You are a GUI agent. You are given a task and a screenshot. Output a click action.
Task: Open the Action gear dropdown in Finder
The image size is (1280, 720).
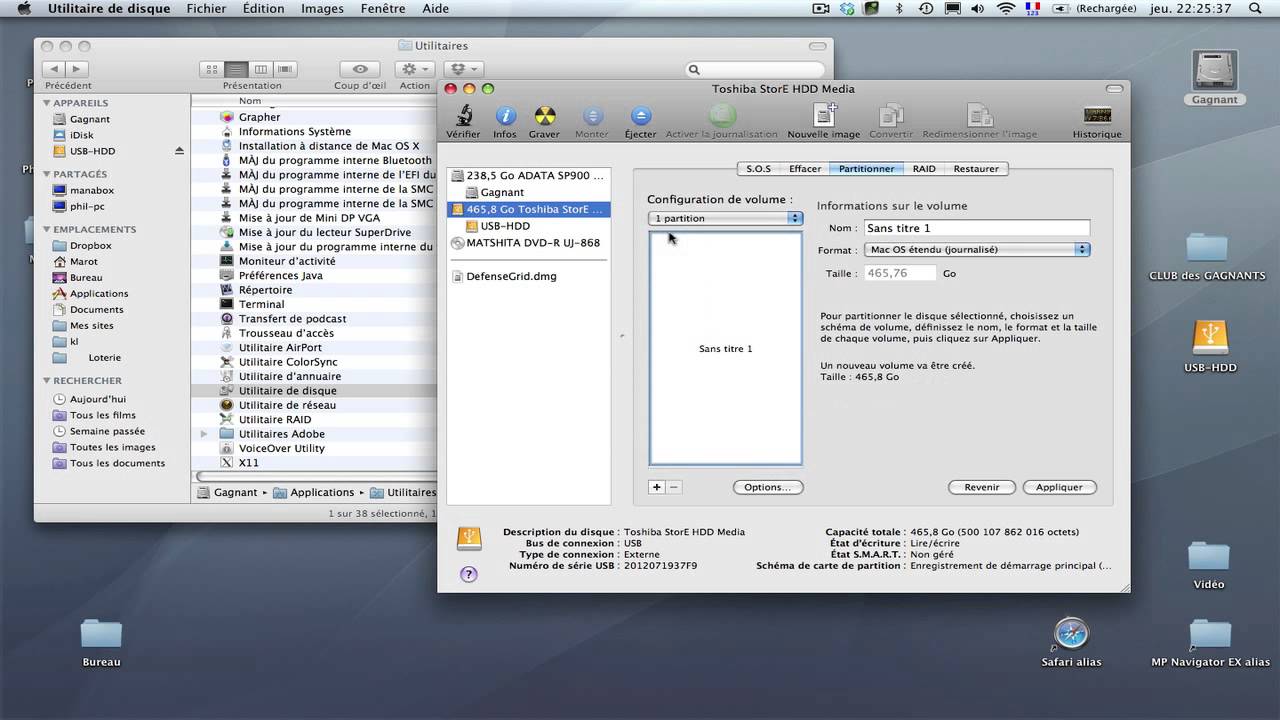(x=414, y=69)
